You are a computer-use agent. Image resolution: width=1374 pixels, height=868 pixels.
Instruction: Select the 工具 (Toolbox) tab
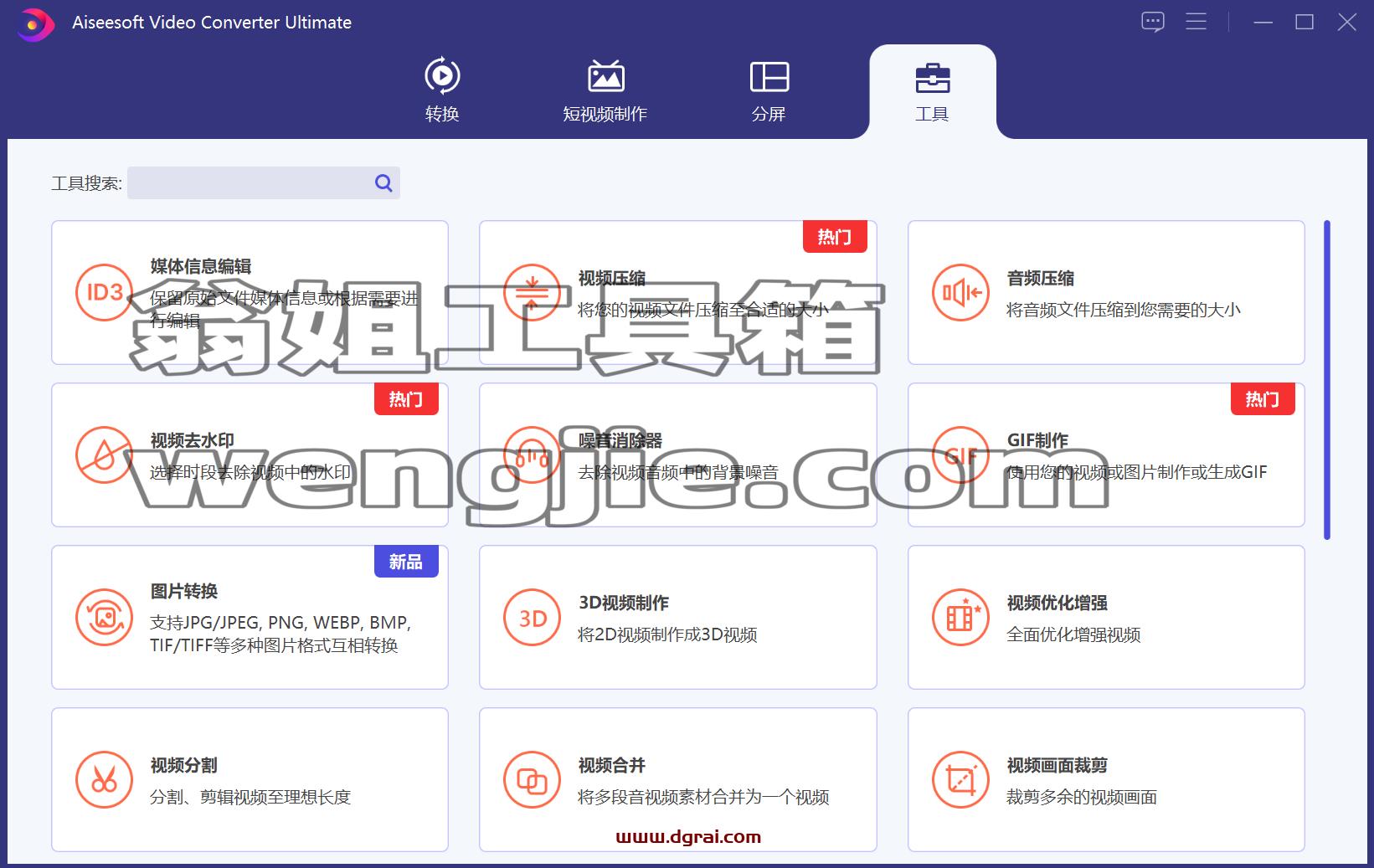[x=932, y=90]
